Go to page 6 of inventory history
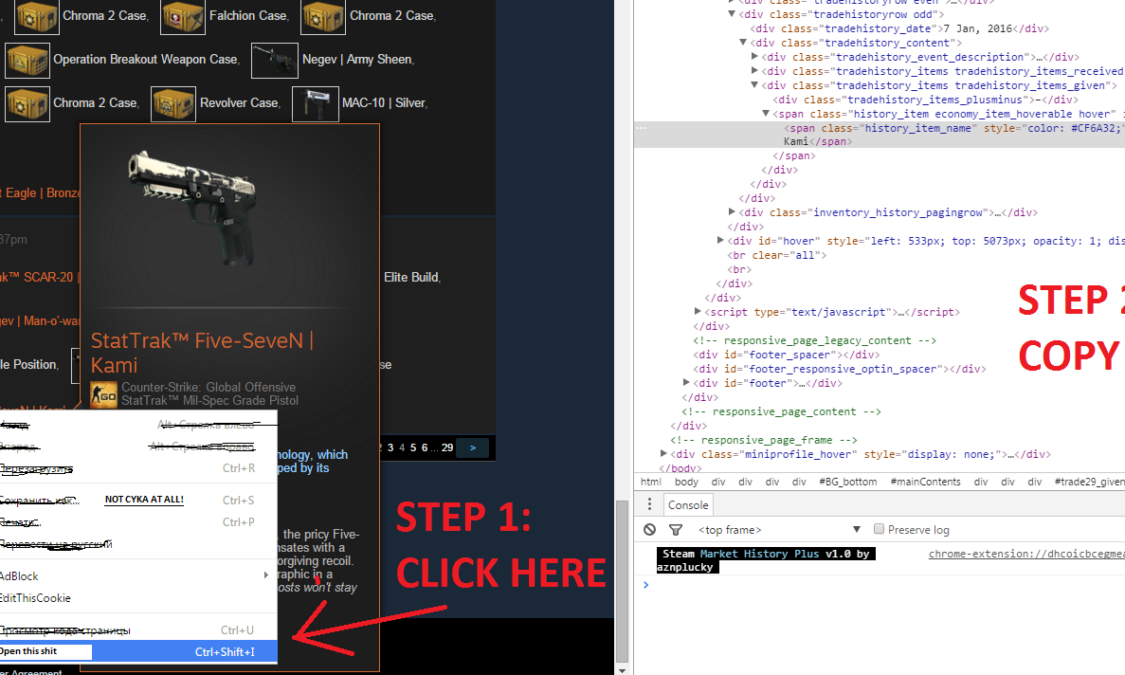The image size is (1125, 675). [x=425, y=448]
